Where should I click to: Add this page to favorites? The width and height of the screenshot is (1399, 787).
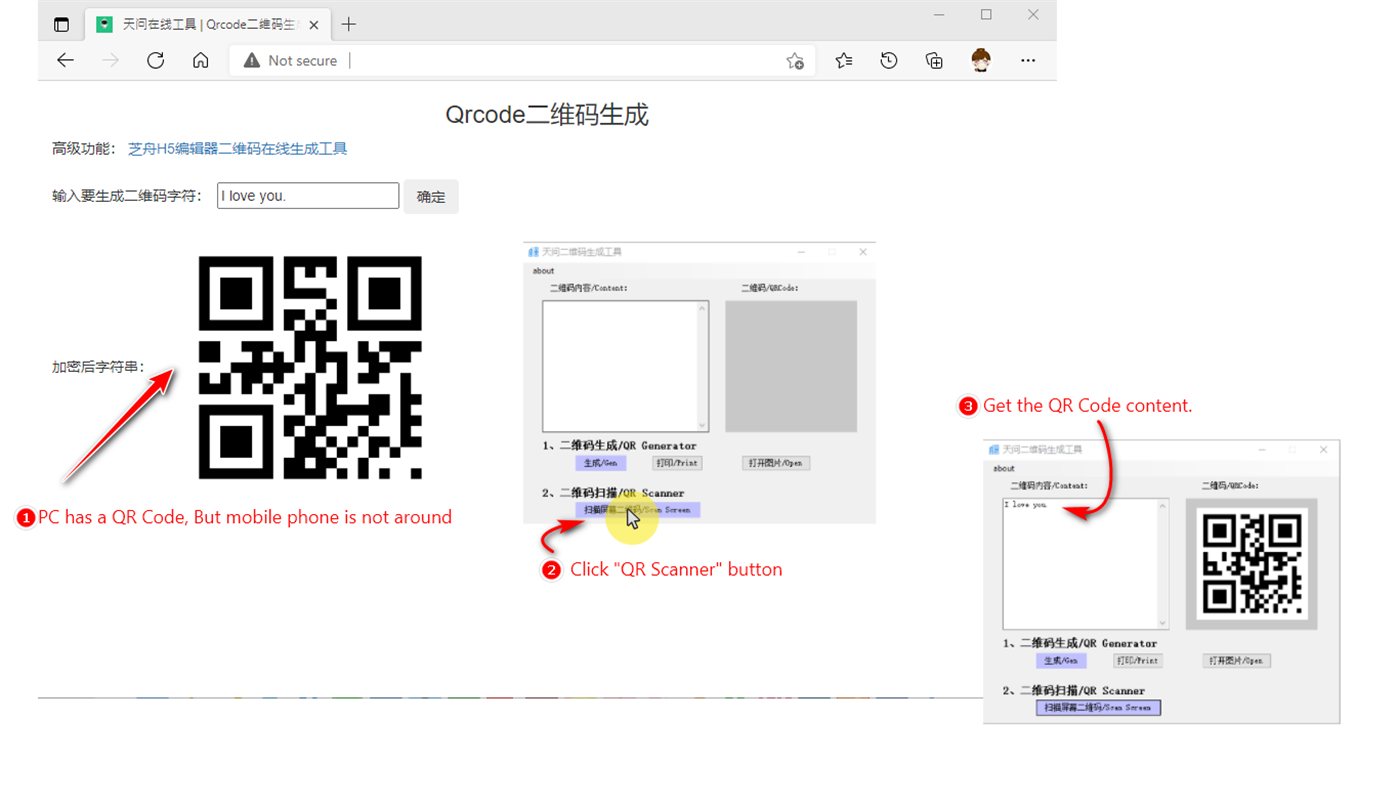point(795,61)
